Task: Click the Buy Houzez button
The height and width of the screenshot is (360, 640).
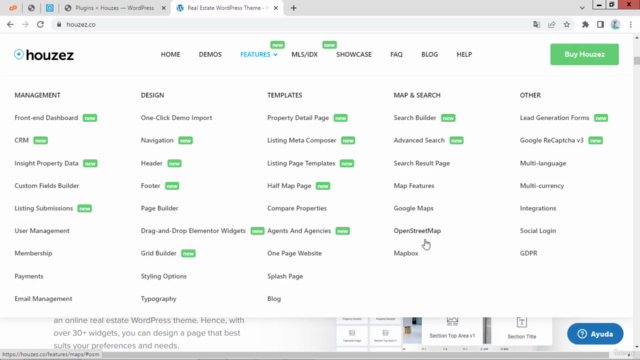Action: [584, 54]
